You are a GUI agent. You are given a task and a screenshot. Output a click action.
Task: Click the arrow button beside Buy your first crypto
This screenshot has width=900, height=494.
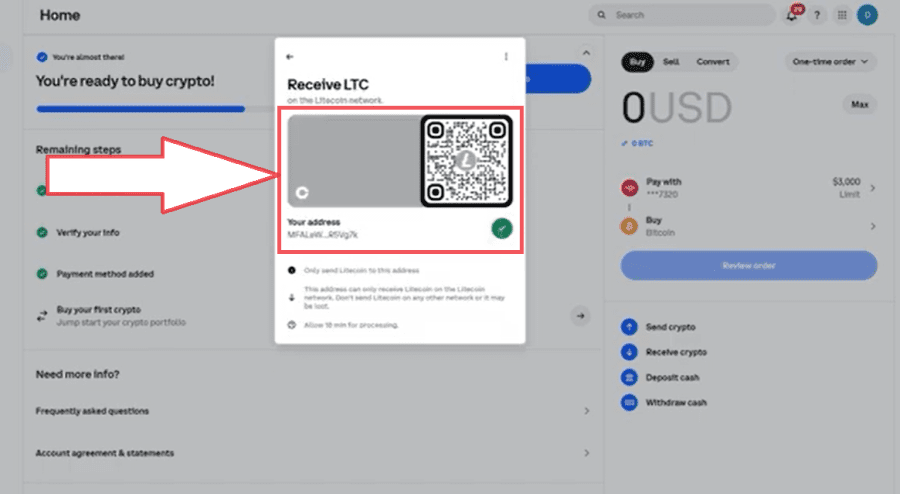pos(580,316)
